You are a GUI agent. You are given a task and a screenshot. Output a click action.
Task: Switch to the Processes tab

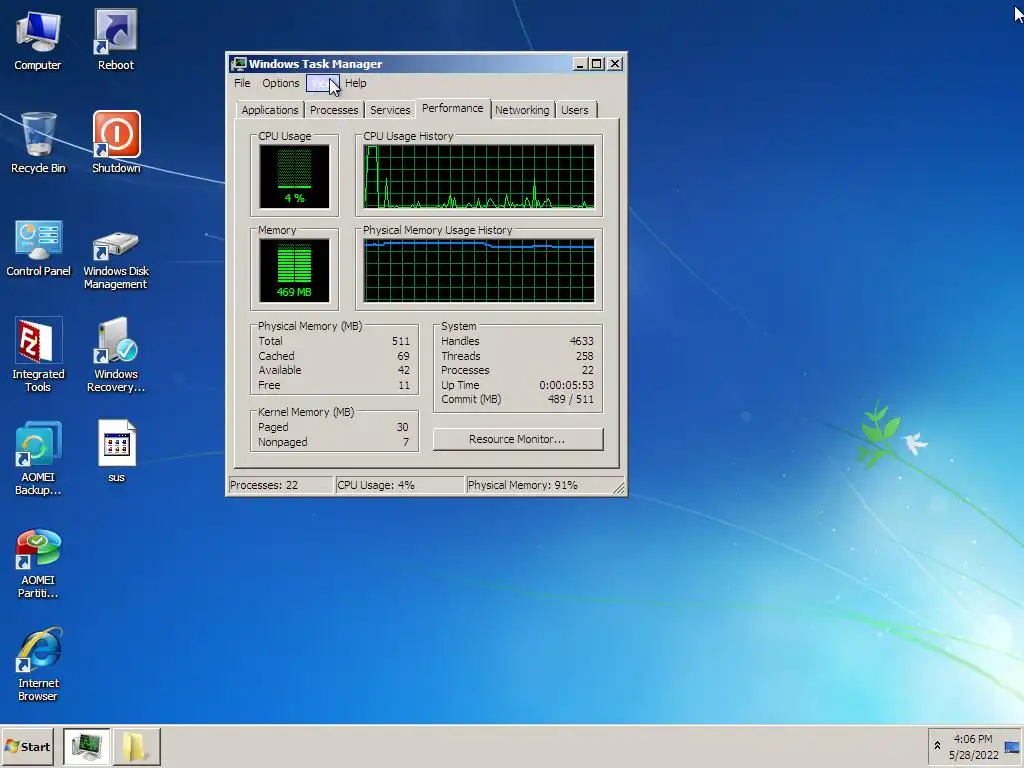click(x=334, y=110)
